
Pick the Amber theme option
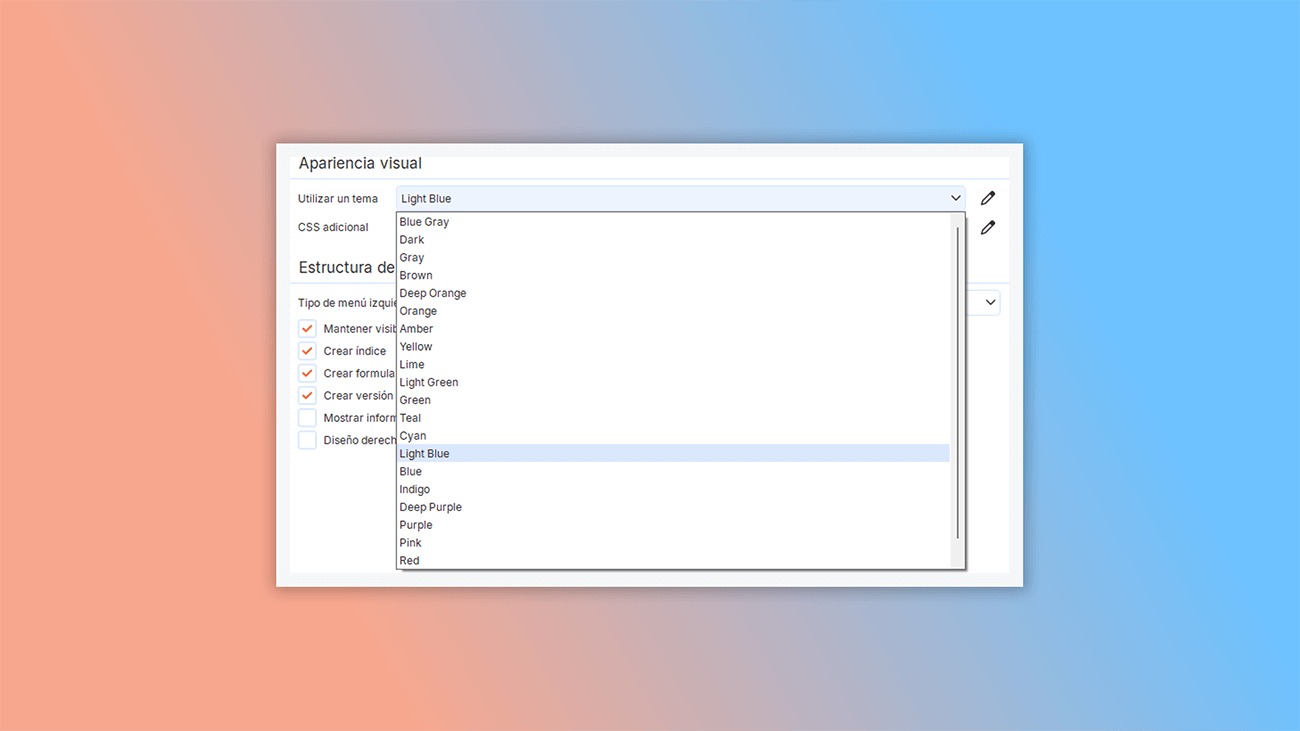(416, 328)
